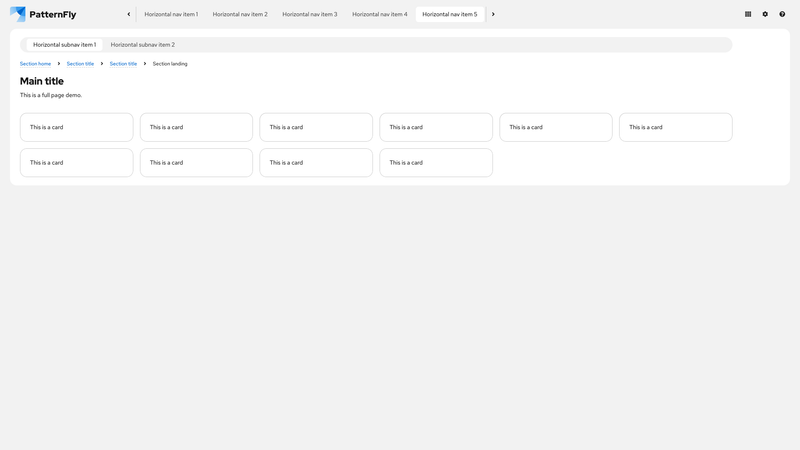Click 'This is a full page demo.' text
Viewport: 800px width, 450px height.
coord(51,95)
